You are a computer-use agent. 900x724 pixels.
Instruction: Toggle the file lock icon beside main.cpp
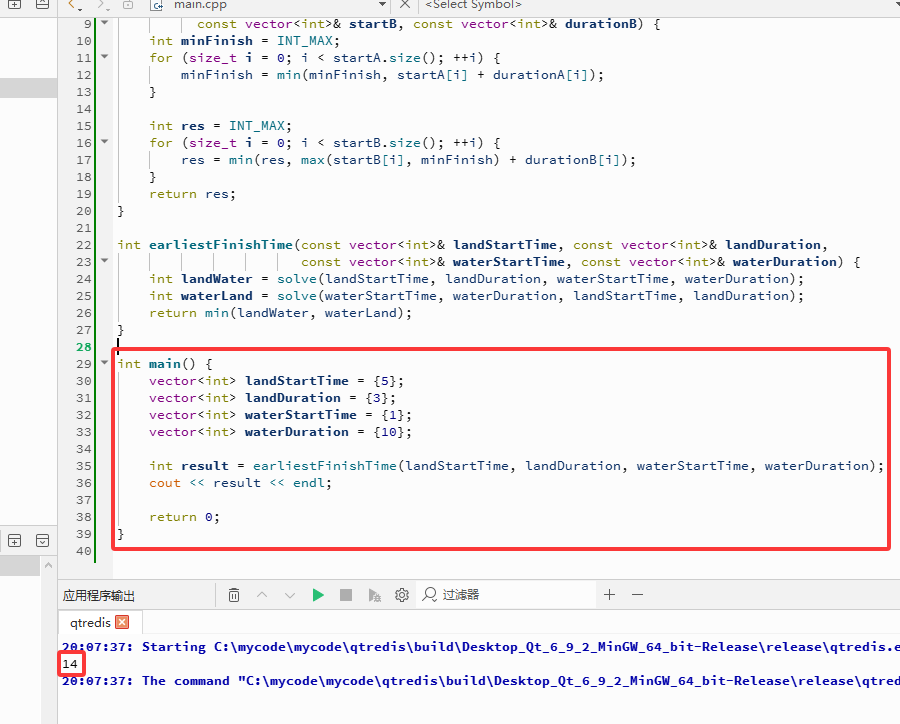coord(128,5)
